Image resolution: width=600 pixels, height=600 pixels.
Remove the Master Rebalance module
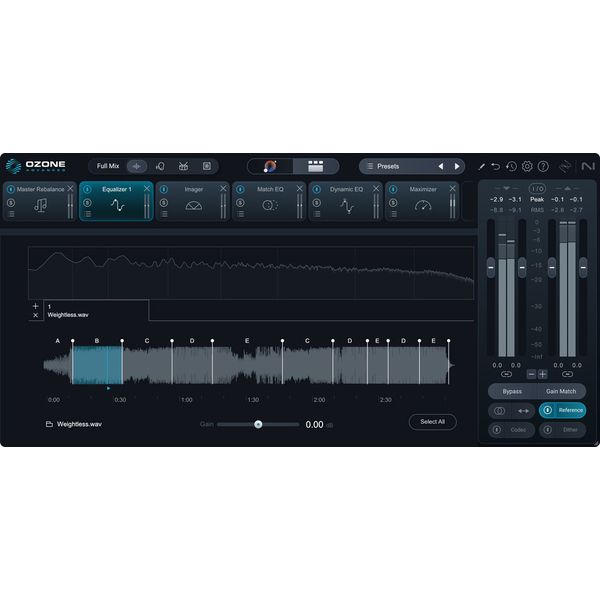pos(70,188)
